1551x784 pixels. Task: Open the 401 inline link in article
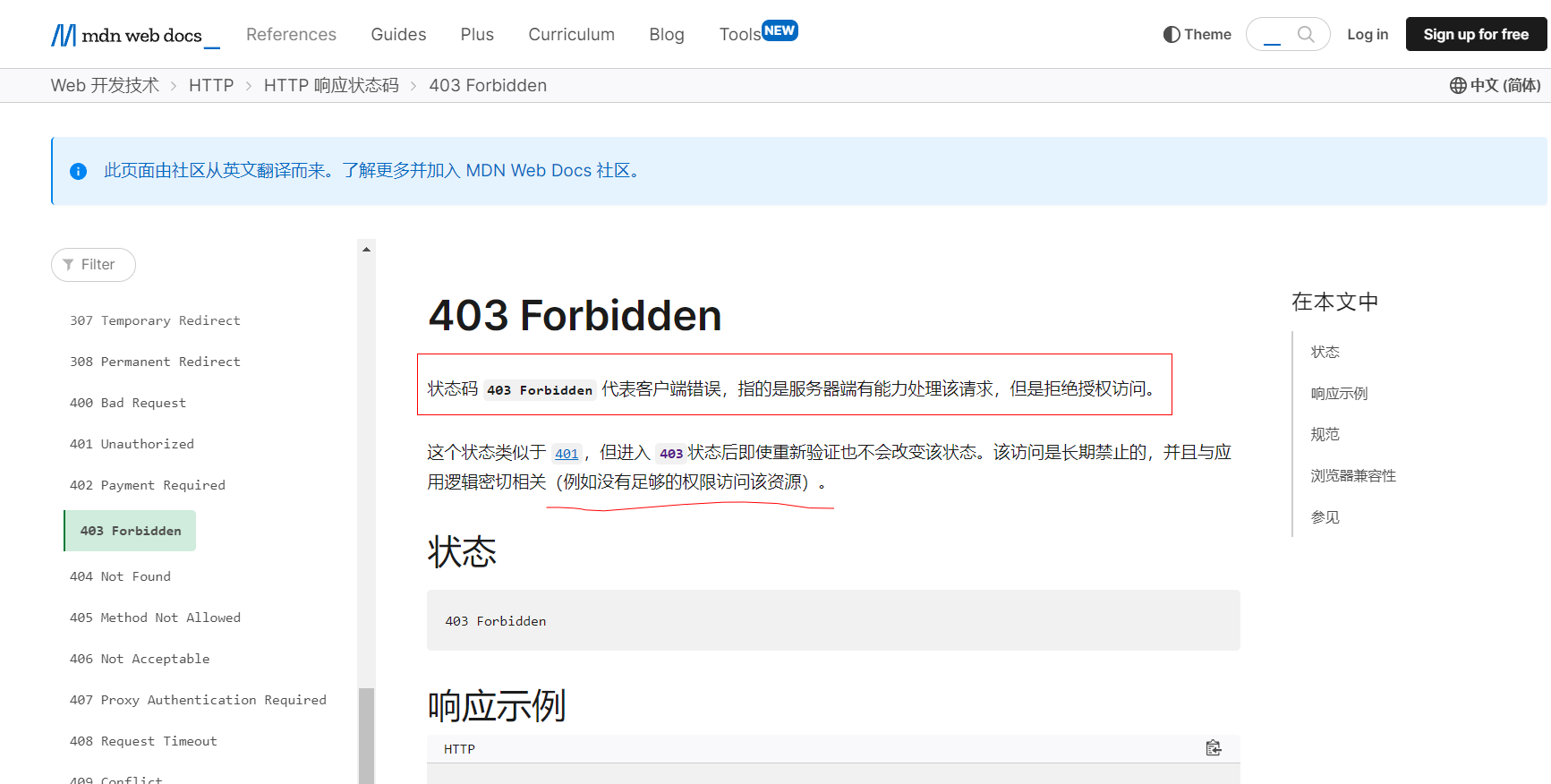click(567, 453)
